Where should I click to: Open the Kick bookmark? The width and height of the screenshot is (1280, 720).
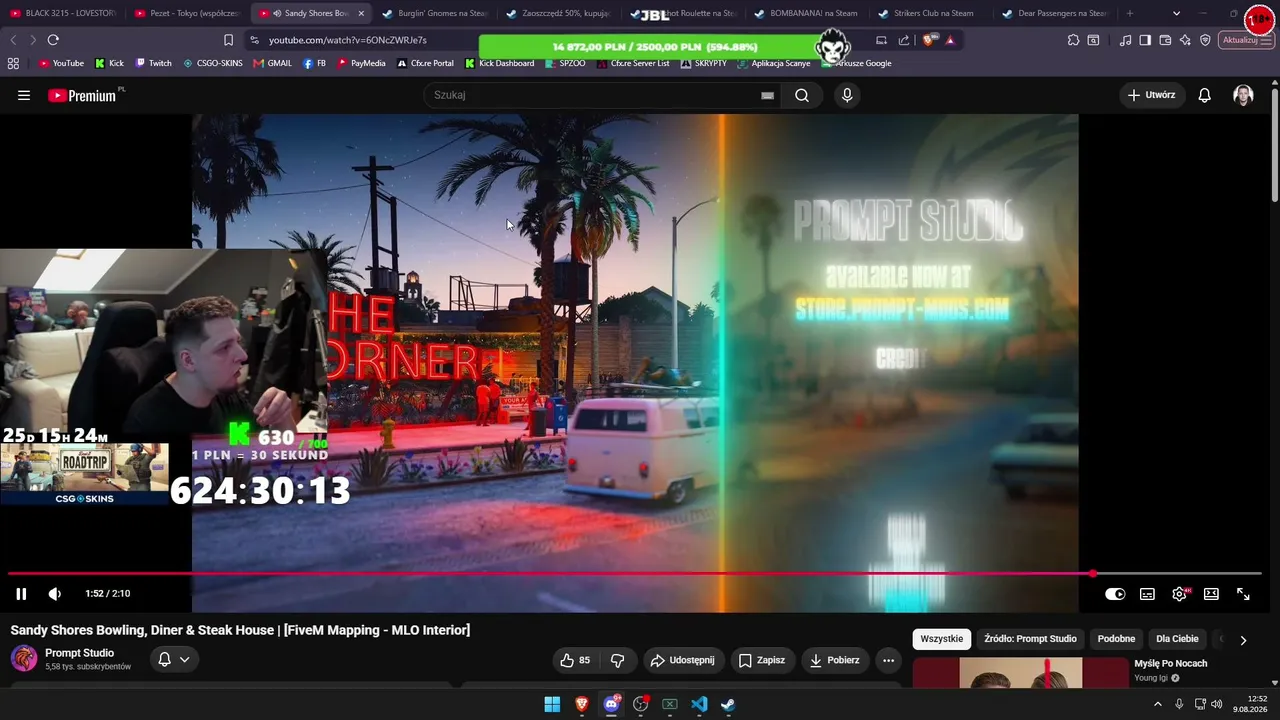[x=109, y=63]
